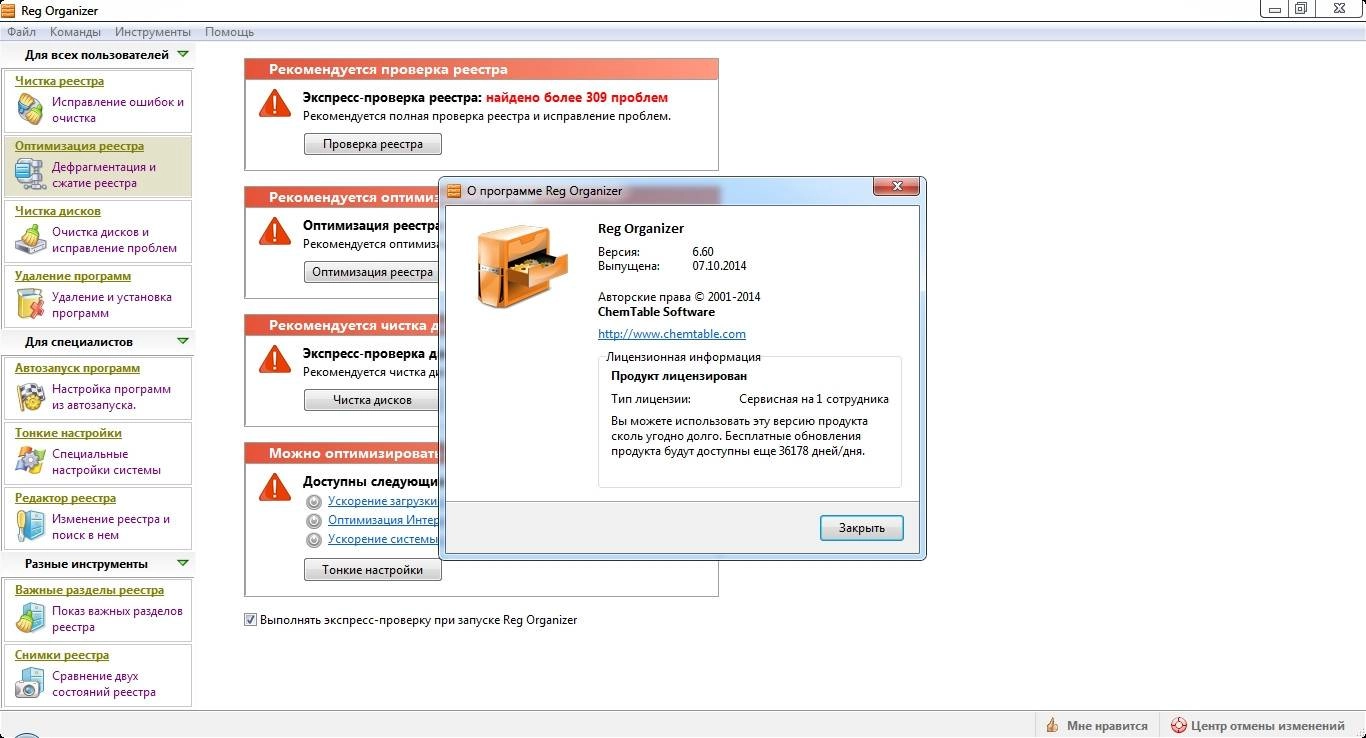Open the Чистка дисков heading link
This screenshot has height=738, width=1366.
57,211
